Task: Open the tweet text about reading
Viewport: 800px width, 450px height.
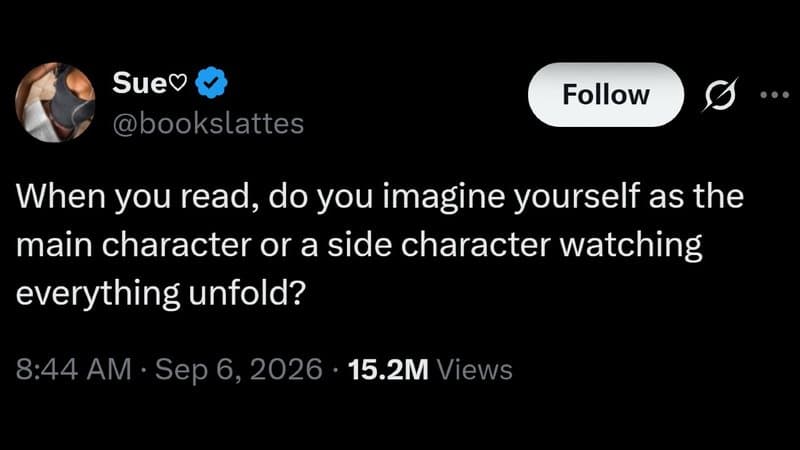Action: pos(380,245)
